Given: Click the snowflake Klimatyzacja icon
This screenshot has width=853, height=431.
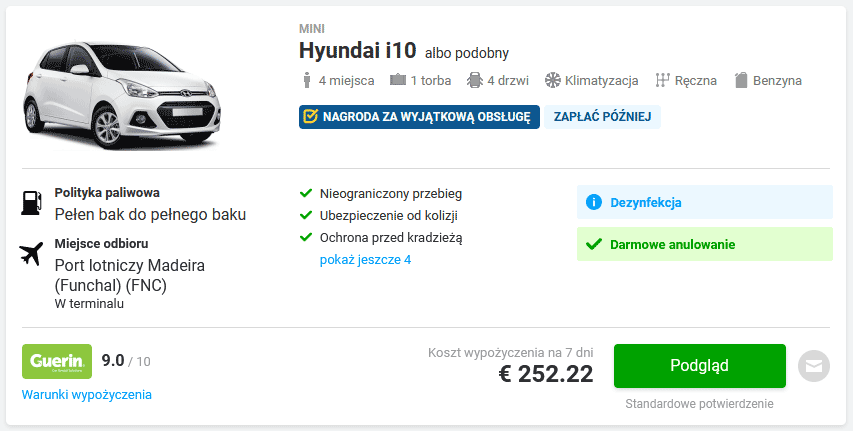Looking at the screenshot, I should pyautogui.click(x=552, y=81).
